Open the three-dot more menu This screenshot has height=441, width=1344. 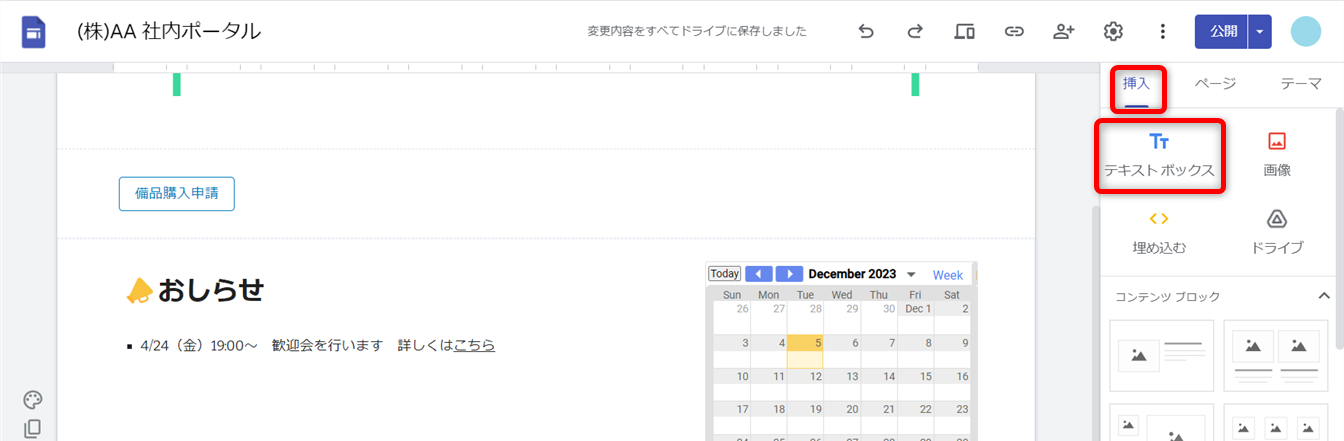1162,31
